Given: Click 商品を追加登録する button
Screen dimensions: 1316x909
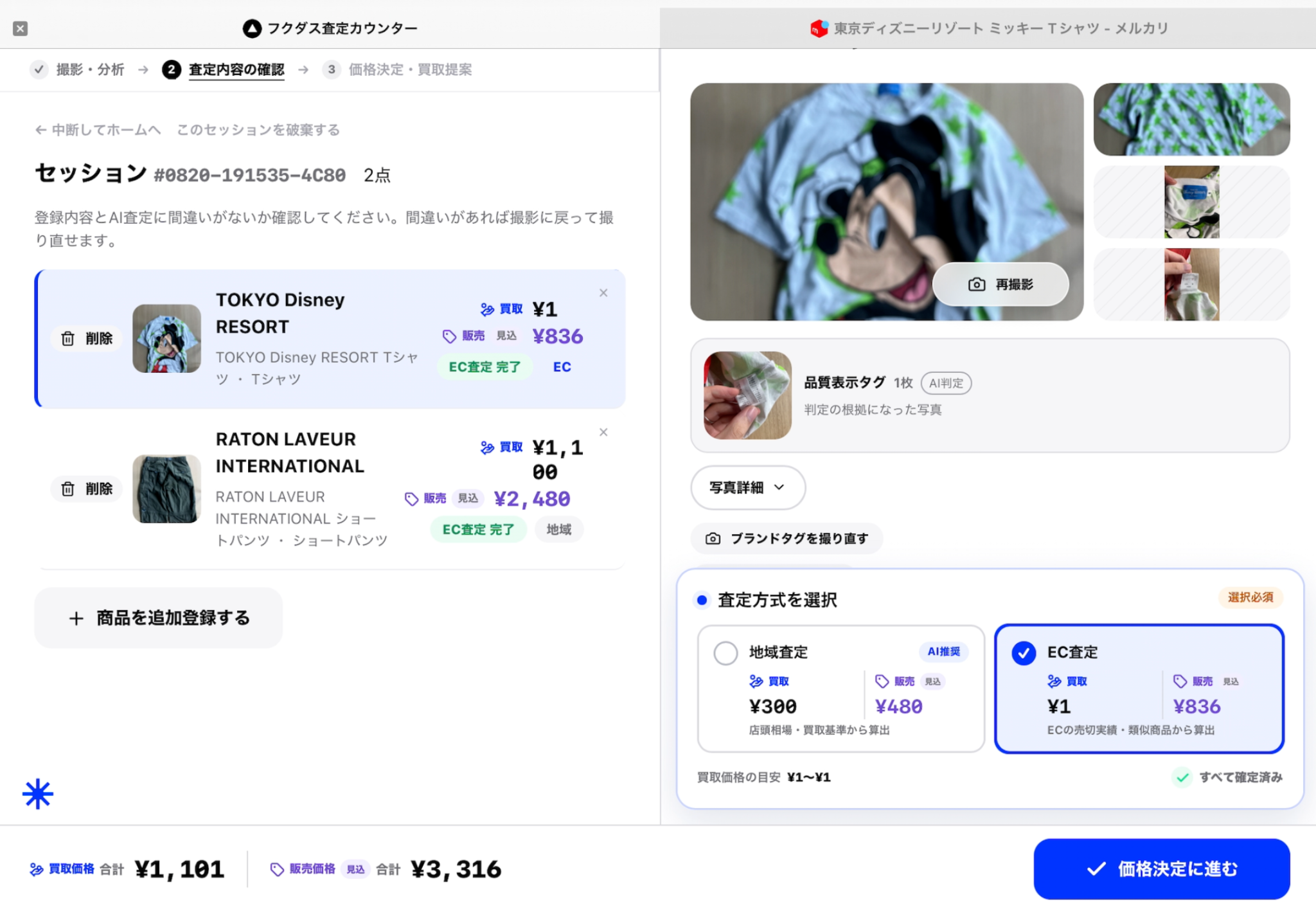Looking at the screenshot, I should click(159, 618).
